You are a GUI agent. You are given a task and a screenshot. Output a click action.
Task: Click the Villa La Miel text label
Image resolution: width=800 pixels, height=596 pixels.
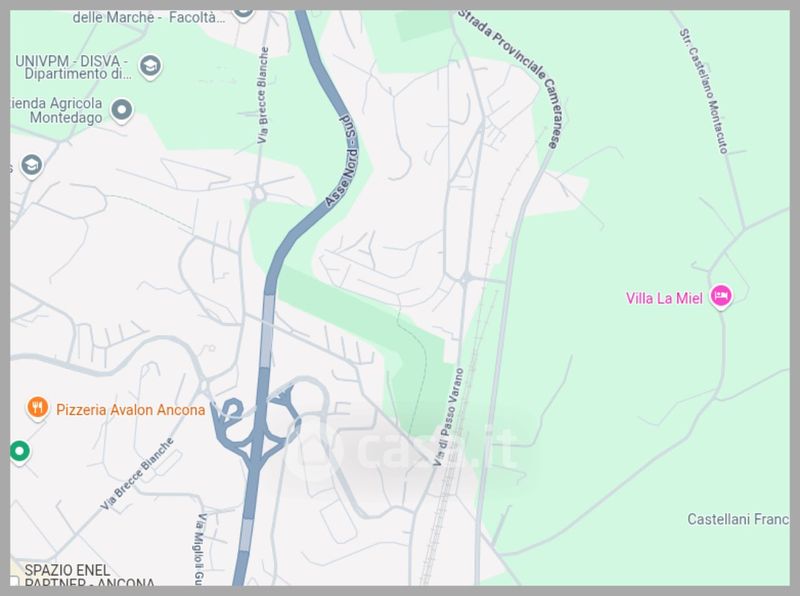tap(664, 298)
